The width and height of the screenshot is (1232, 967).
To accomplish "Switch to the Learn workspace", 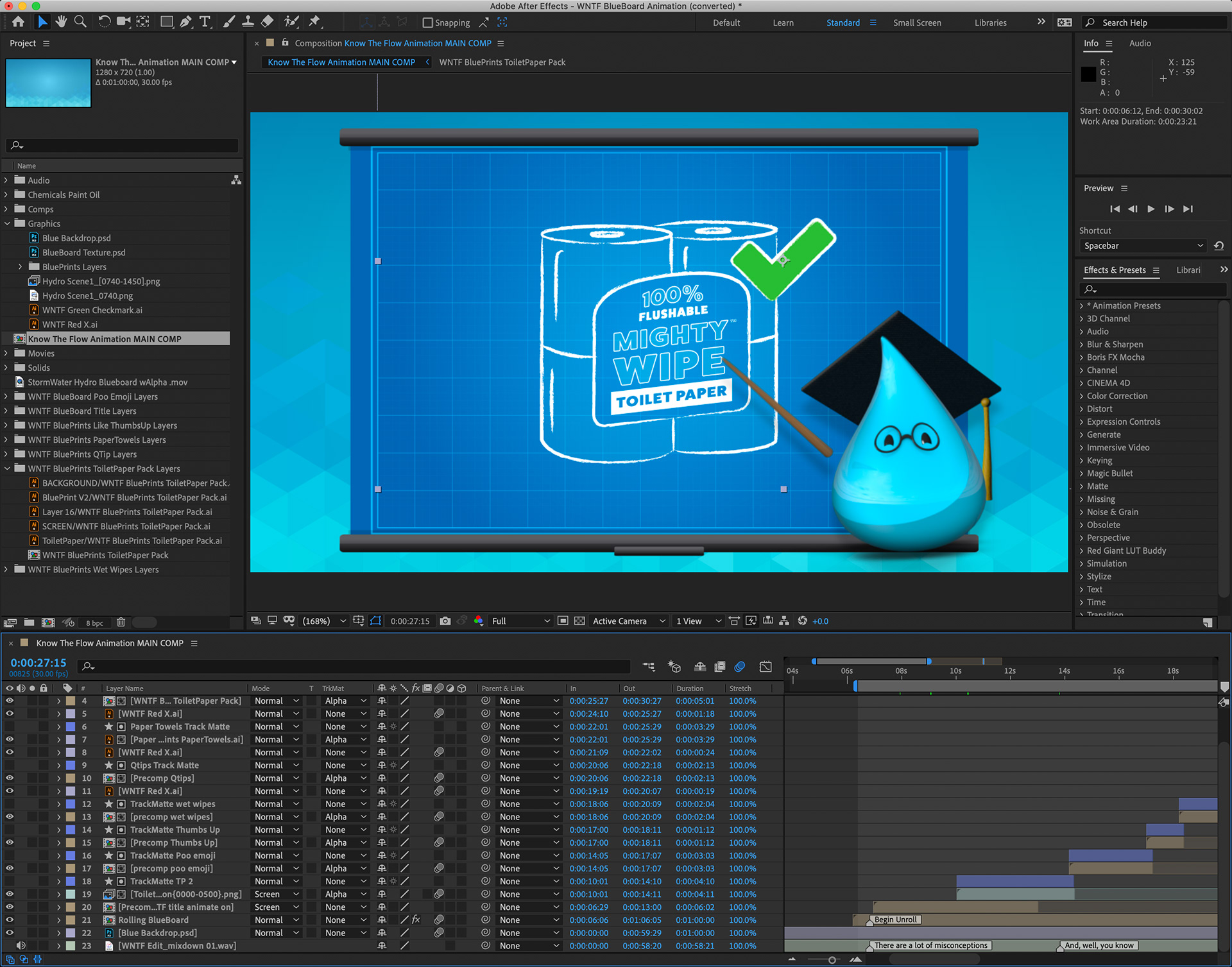I will click(783, 22).
